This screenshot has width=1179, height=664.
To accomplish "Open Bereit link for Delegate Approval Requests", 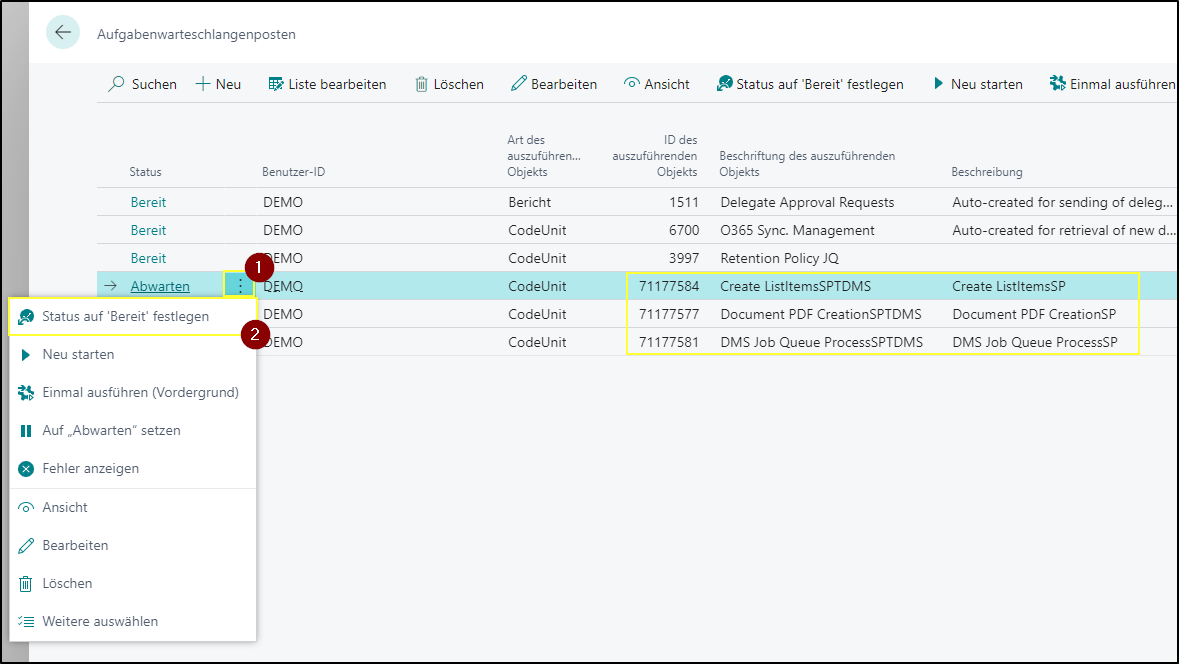I will click(148, 202).
